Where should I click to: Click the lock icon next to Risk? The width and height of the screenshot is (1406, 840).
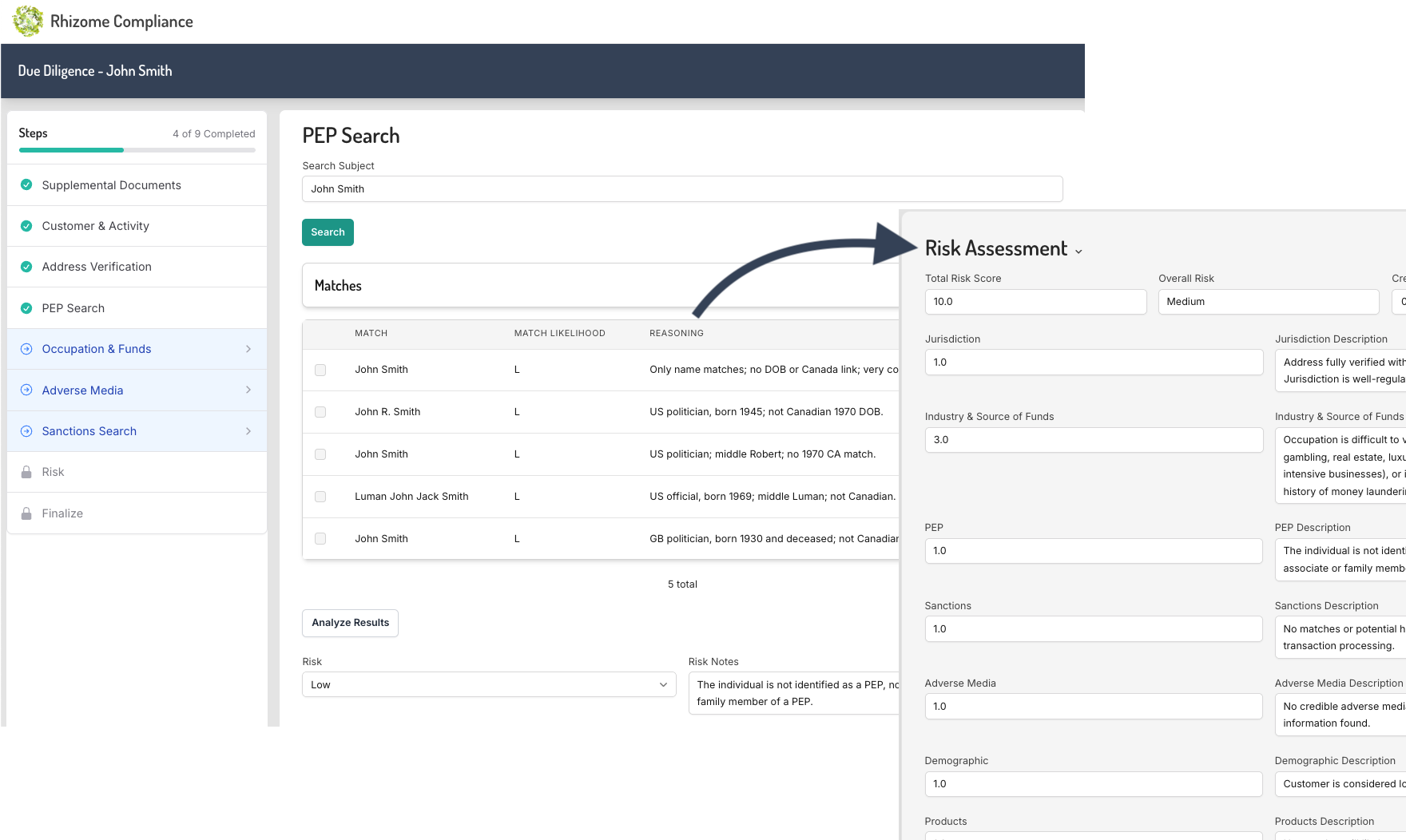[x=26, y=472]
